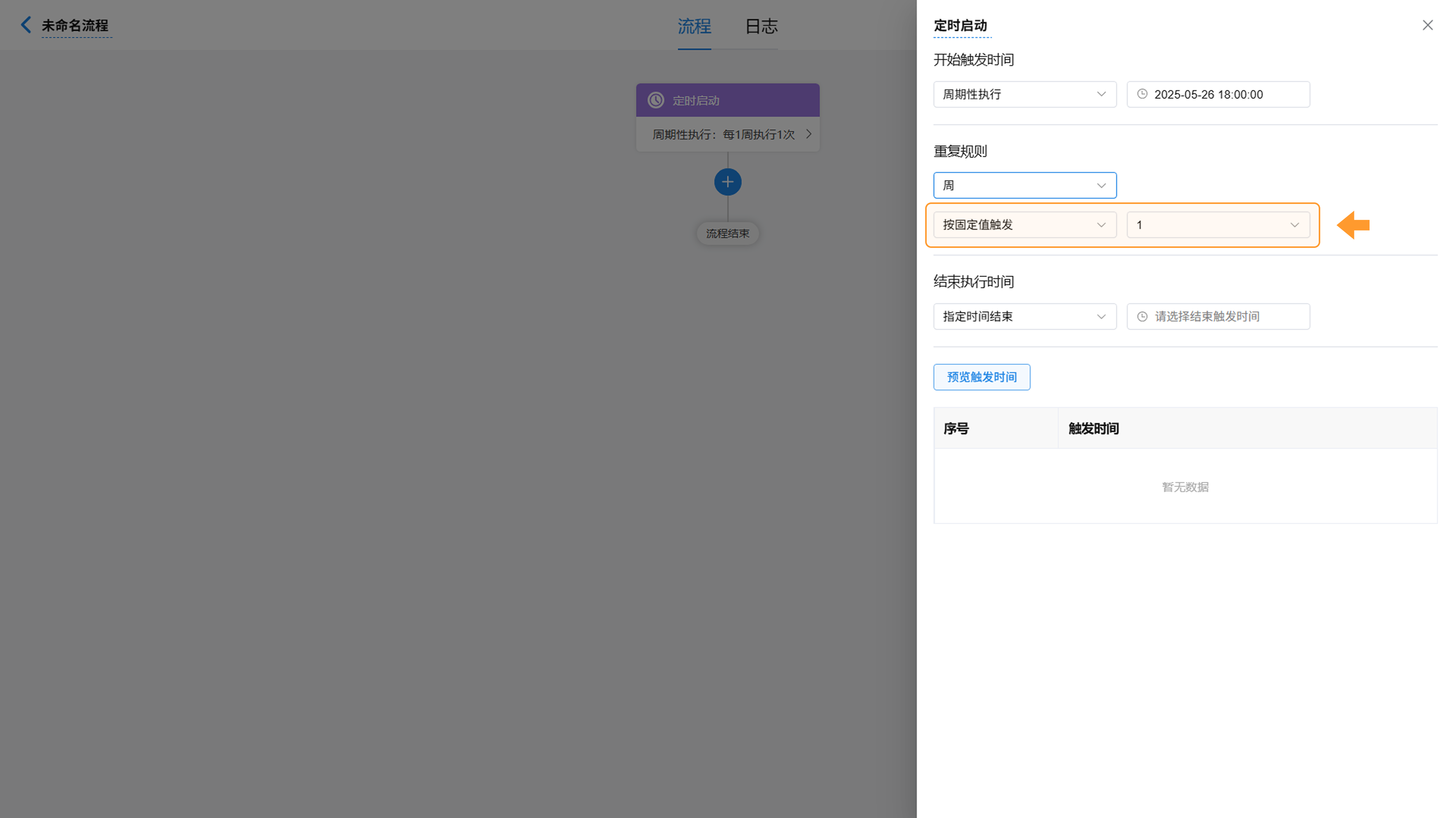Image resolution: width=1456 pixels, height=818 pixels.
Task: Click the 请选择结束触发时间 input field
Action: tap(1218, 317)
